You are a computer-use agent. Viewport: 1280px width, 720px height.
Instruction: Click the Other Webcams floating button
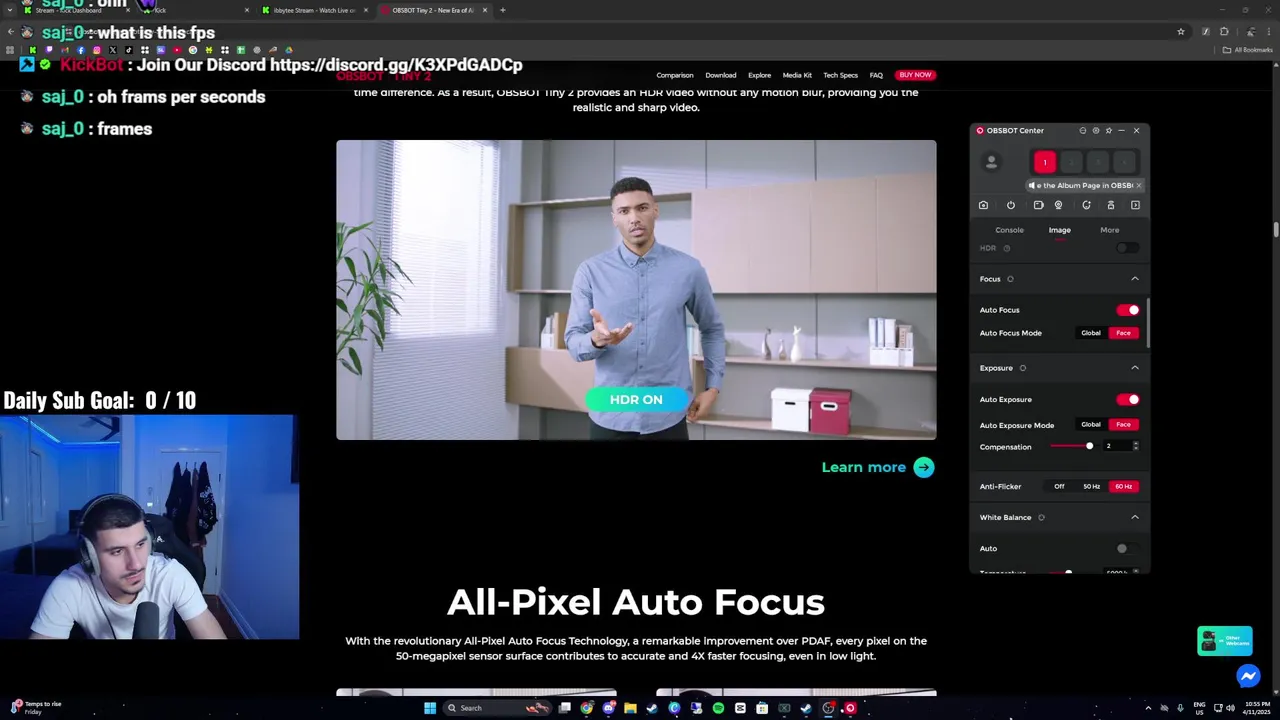(1225, 641)
